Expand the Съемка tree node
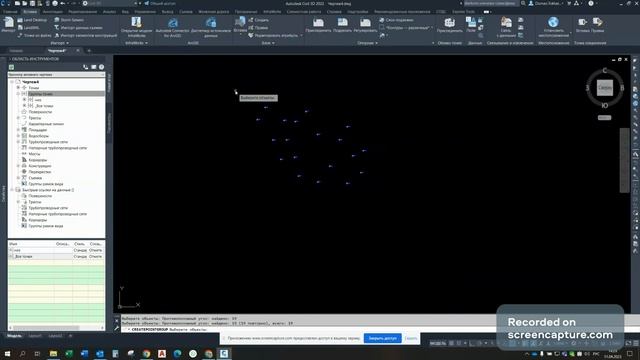This screenshot has height=360, width=640. tap(18, 178)
